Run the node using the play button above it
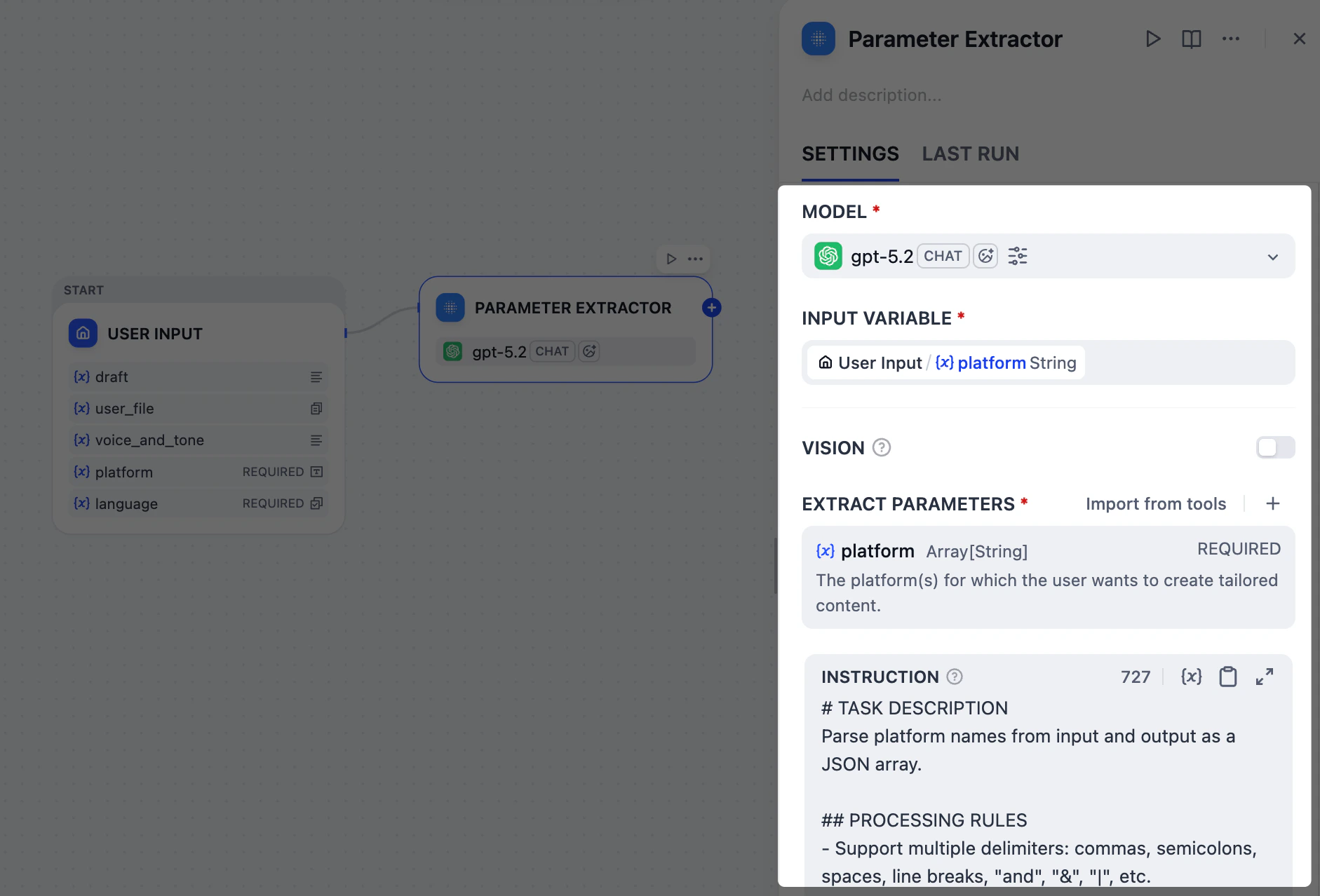The image size is (1320, 896). coord(670,259)
